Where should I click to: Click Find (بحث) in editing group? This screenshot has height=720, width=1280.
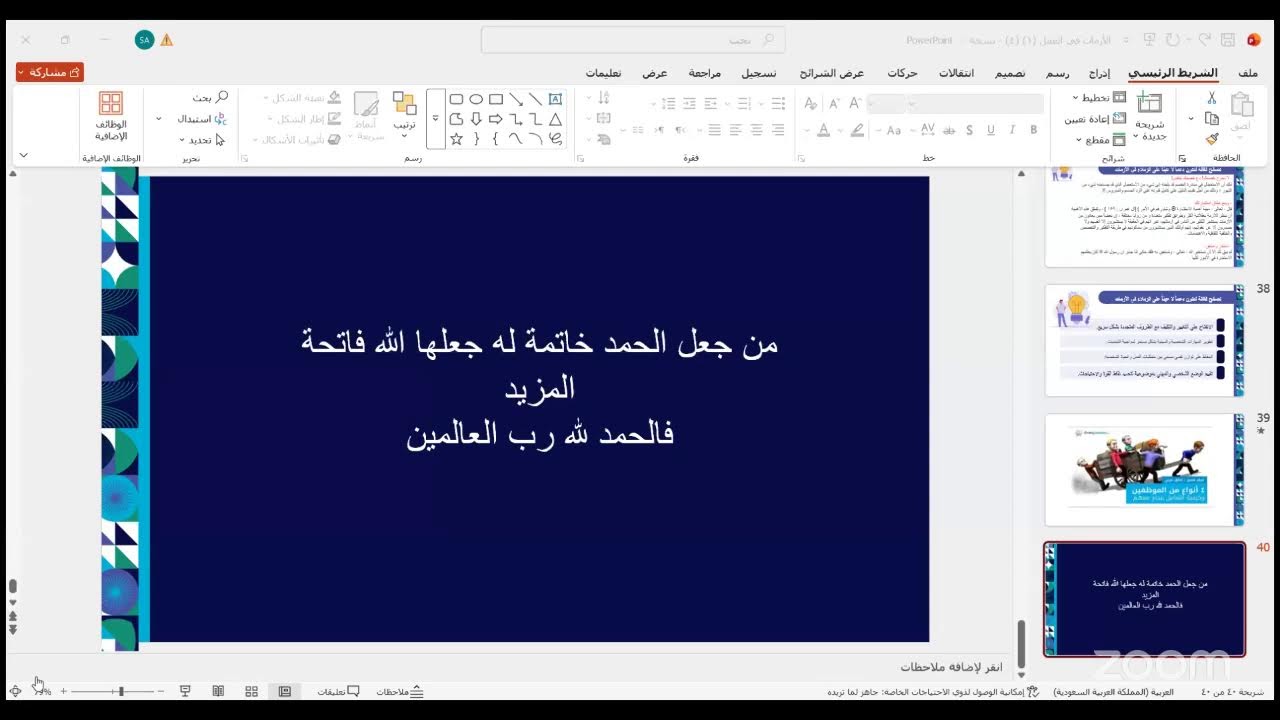pos(210,97)
